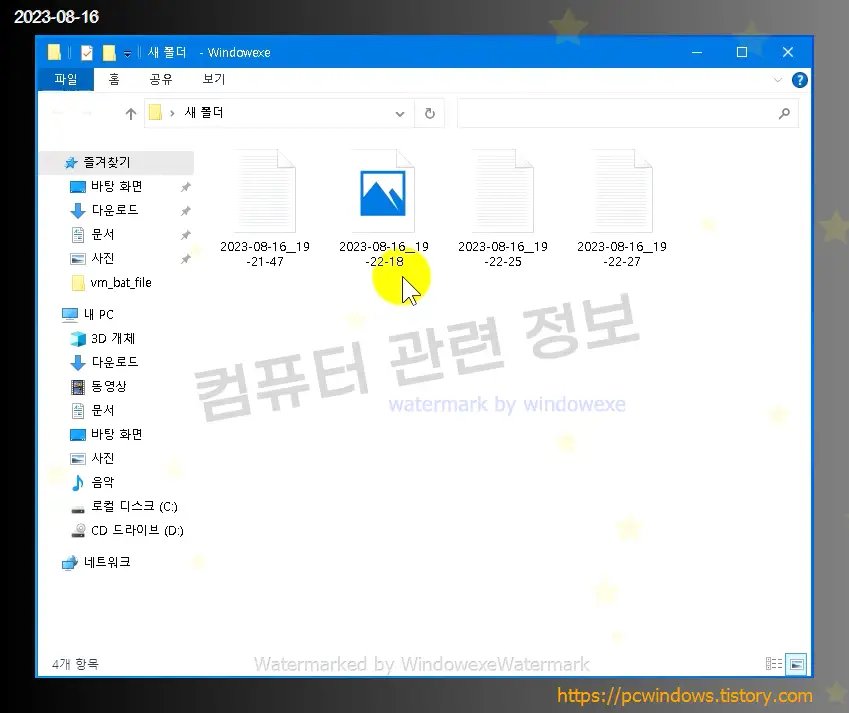Viewport: 849px width, 713px height.
Task: Refresh the current folder view
Action: point(430,114)
